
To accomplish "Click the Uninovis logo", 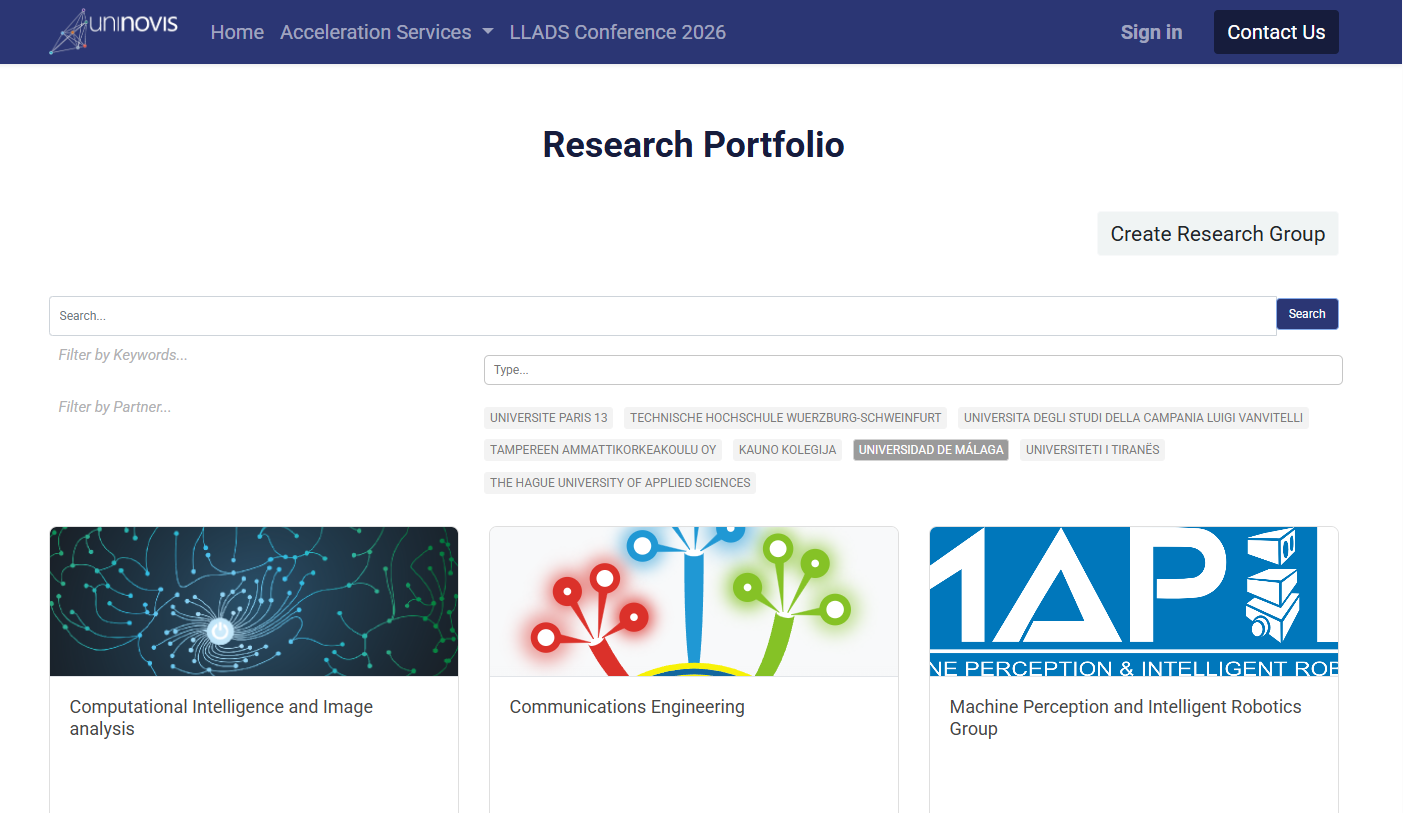I will (x=113, y=31).
